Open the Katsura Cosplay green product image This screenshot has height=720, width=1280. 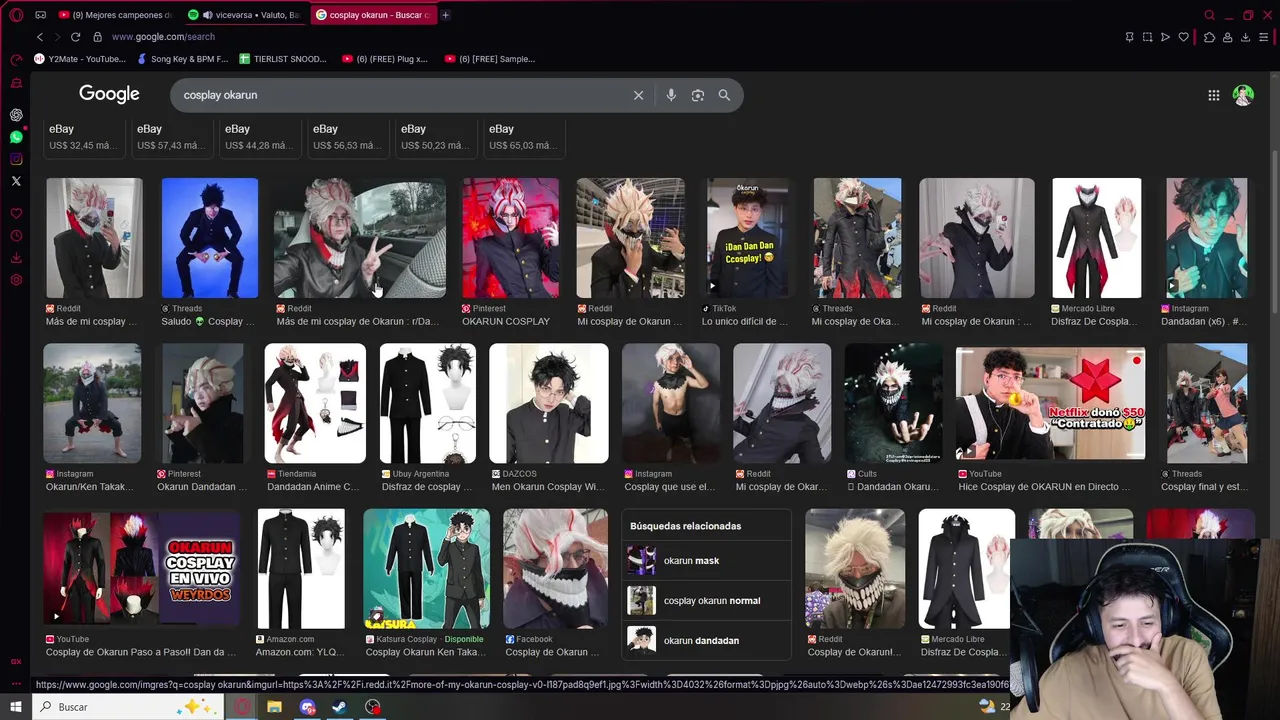click(427, 568)
